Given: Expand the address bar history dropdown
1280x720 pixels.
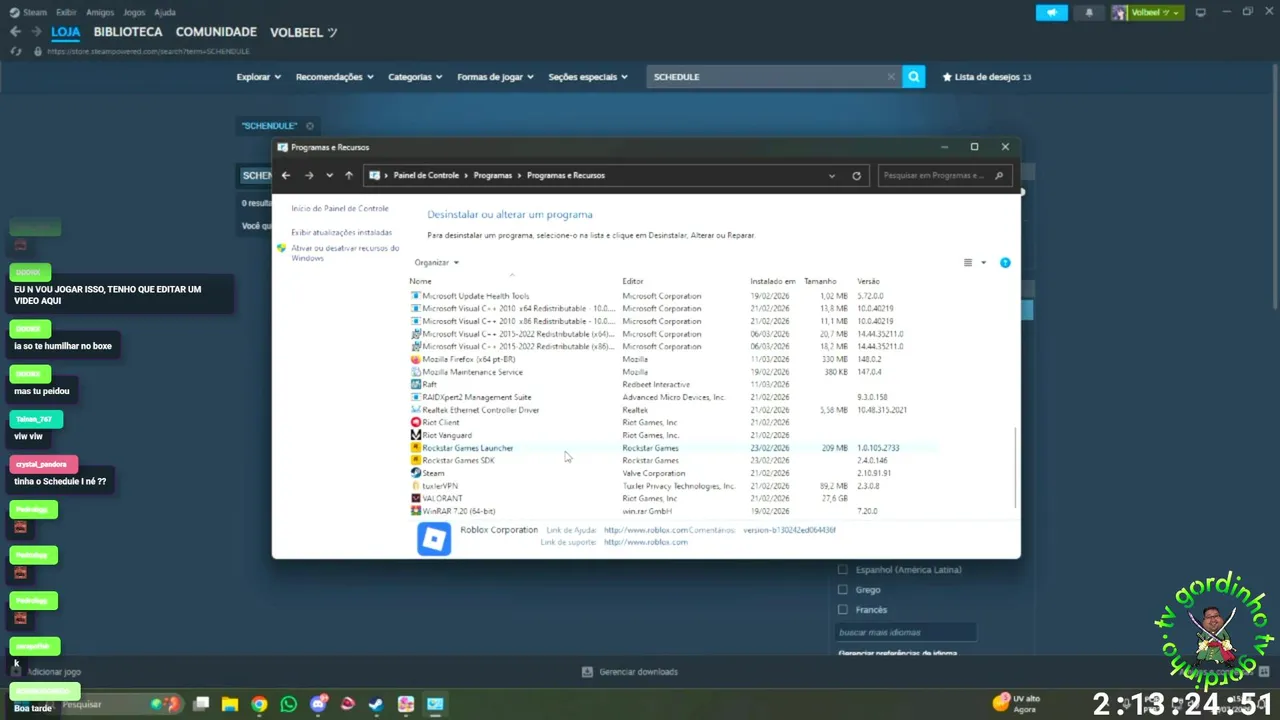Looking at the screenshot, I should (832, 175).
